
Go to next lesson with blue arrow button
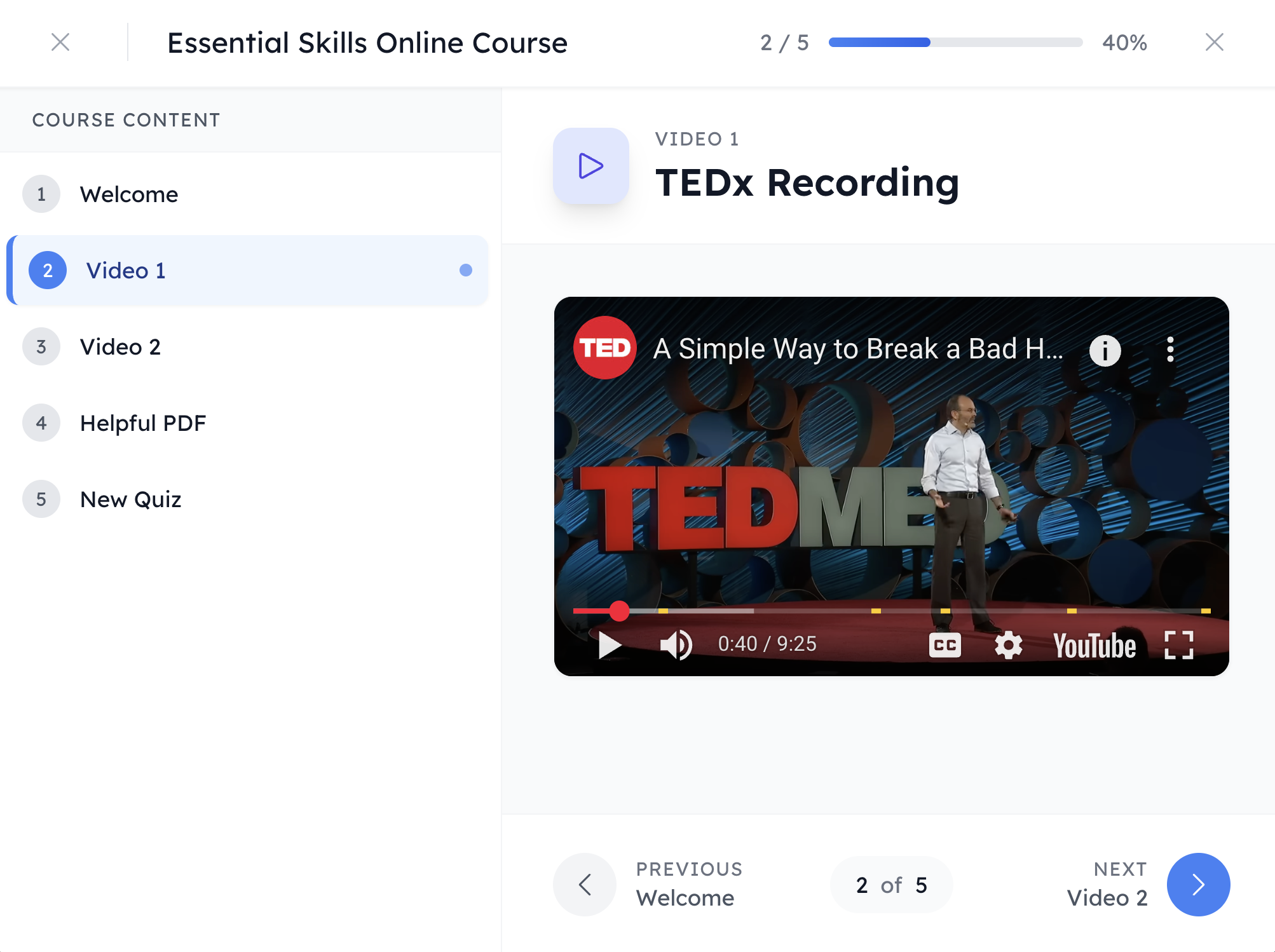pos(1198,884)
